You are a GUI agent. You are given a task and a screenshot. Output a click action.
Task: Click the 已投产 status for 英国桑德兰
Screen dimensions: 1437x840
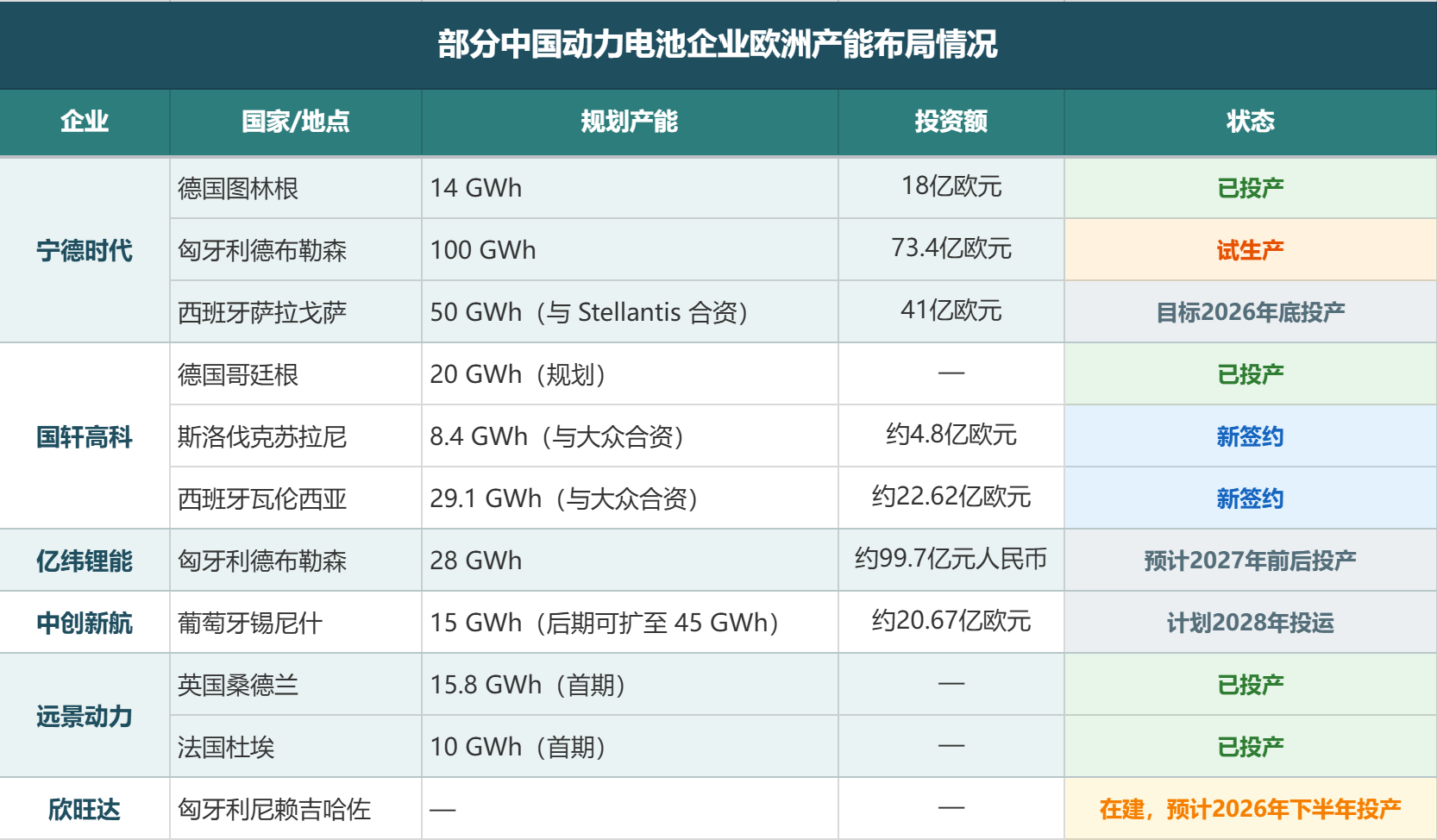[x=1251, y=685]
